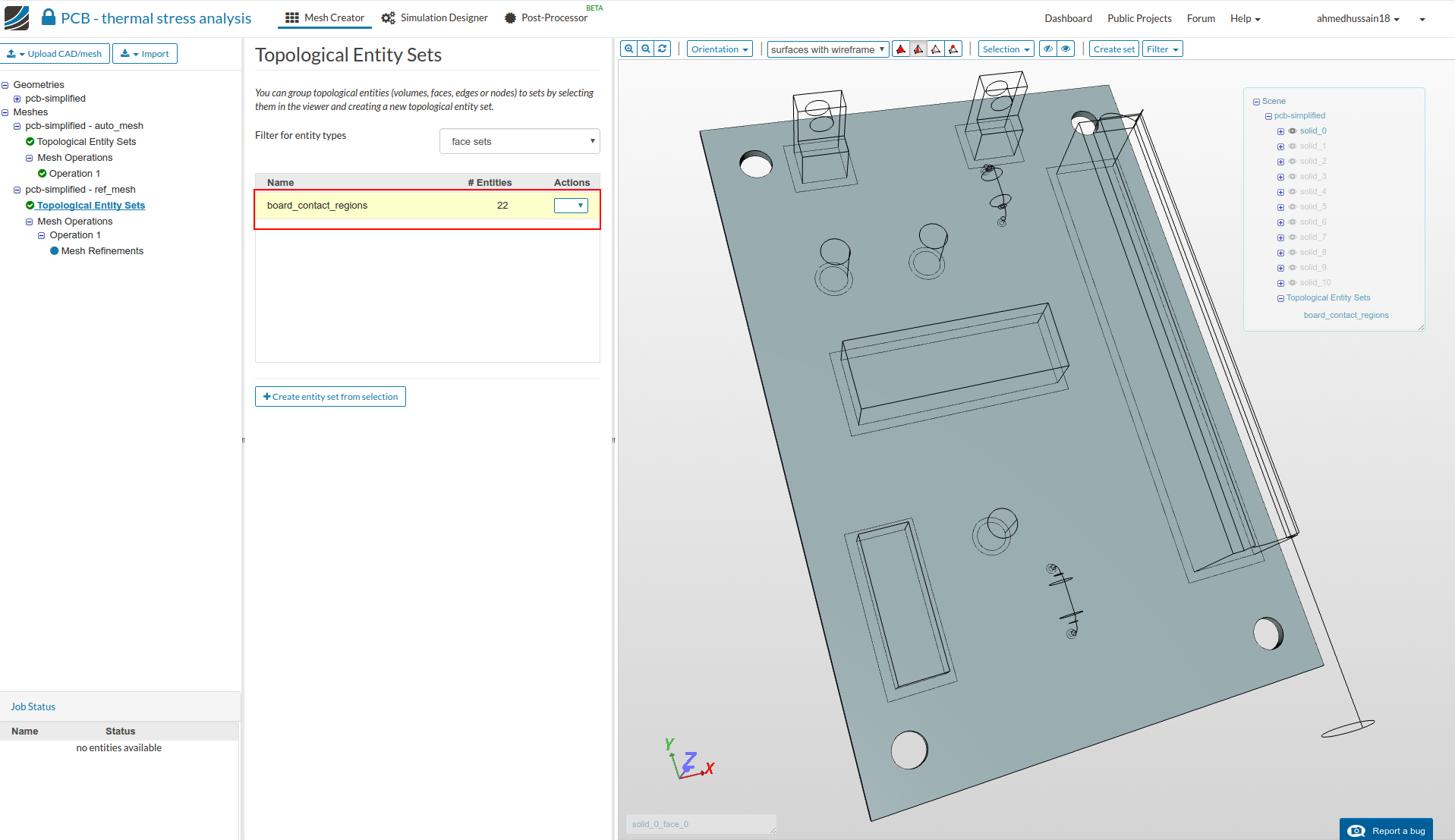Open the Filter dropdown in viewer toolbar
Screen dimensions: 1455x840
click(1163, 49)
